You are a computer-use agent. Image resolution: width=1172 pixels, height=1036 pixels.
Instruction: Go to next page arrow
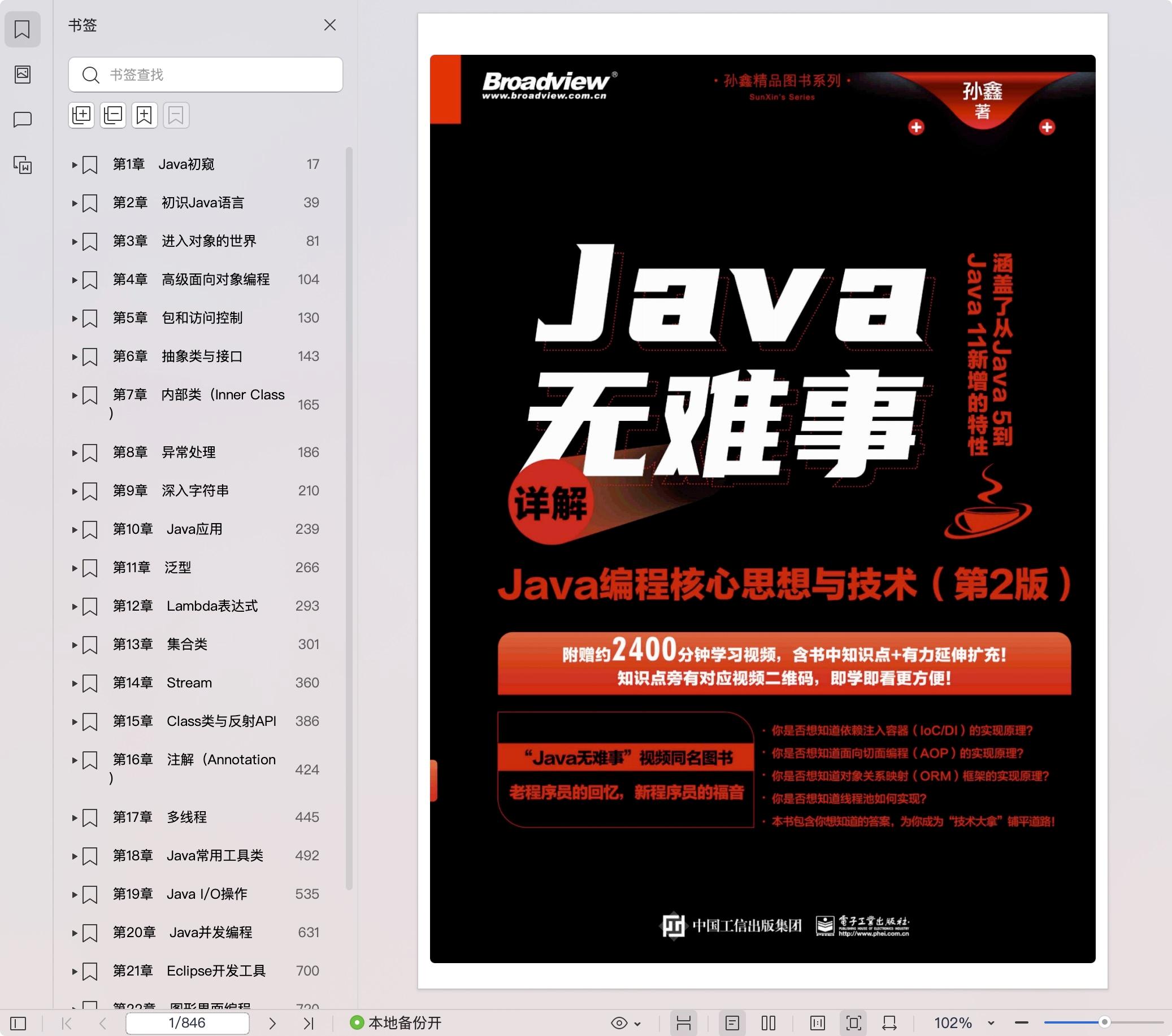pos(272,1024)
